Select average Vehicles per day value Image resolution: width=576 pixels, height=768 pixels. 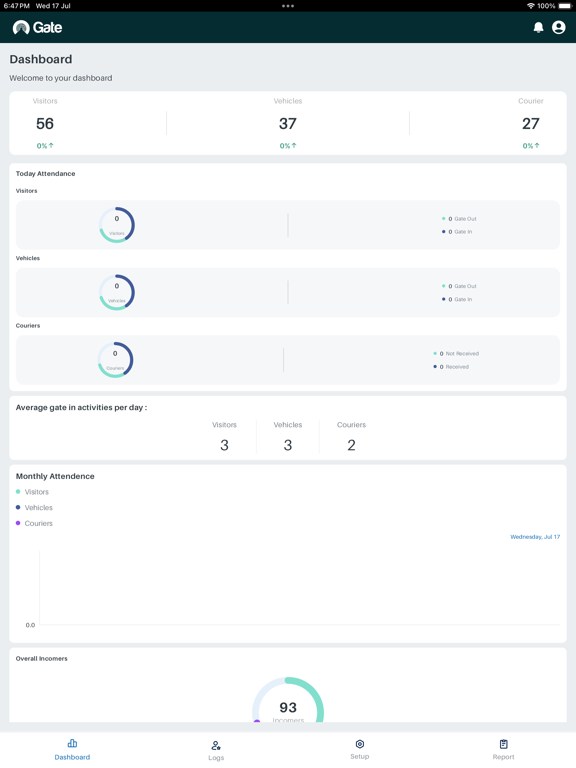[x=288, y=445]
